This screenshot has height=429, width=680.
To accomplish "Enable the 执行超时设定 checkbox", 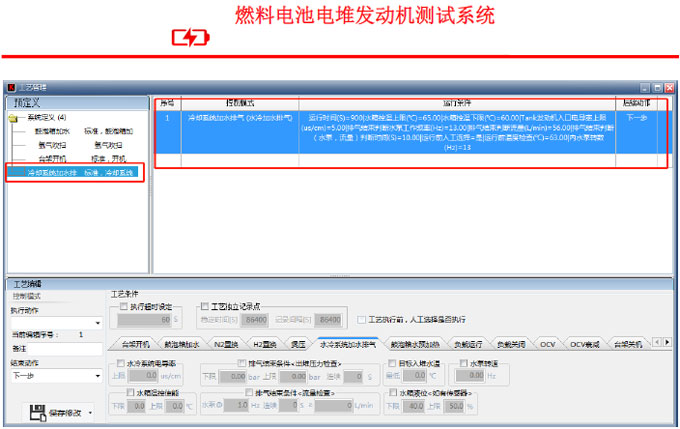I will (125, 306).
